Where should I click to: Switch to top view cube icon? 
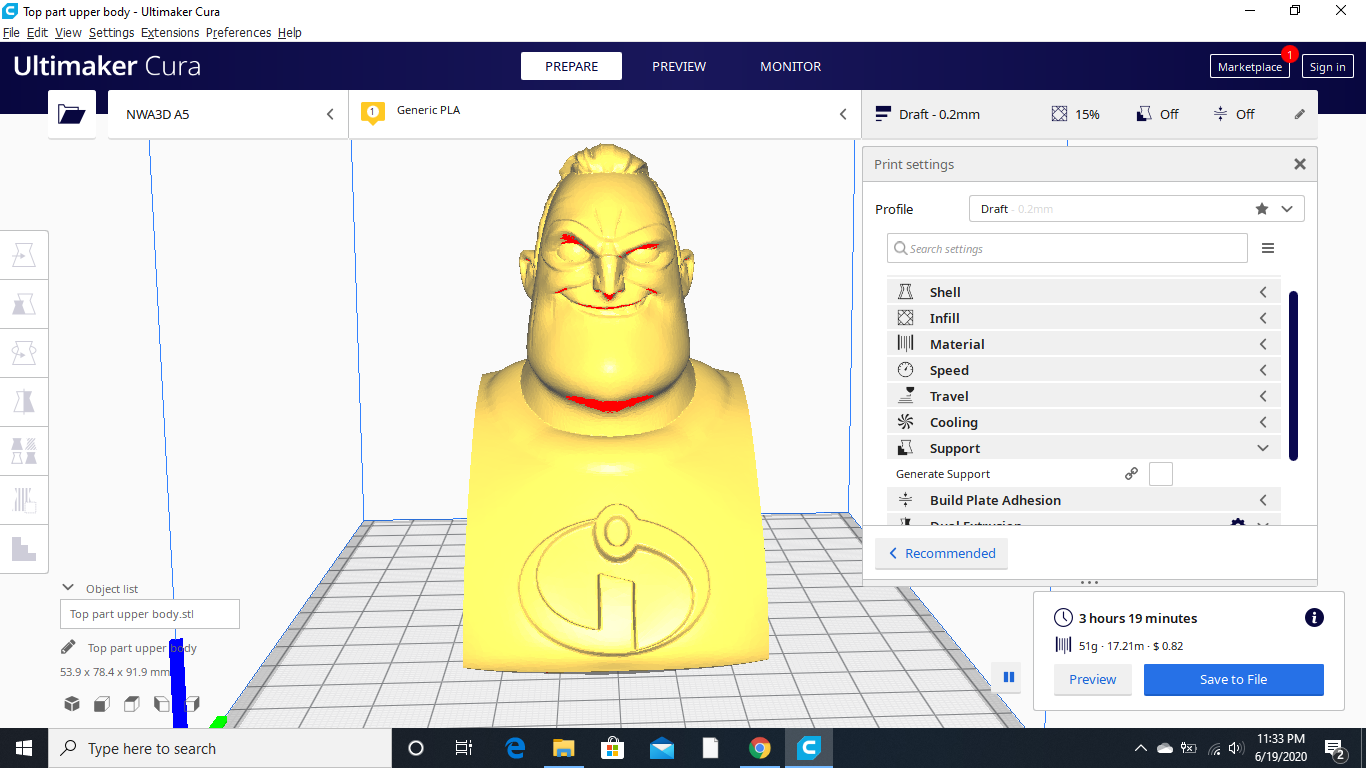point(132,704)
